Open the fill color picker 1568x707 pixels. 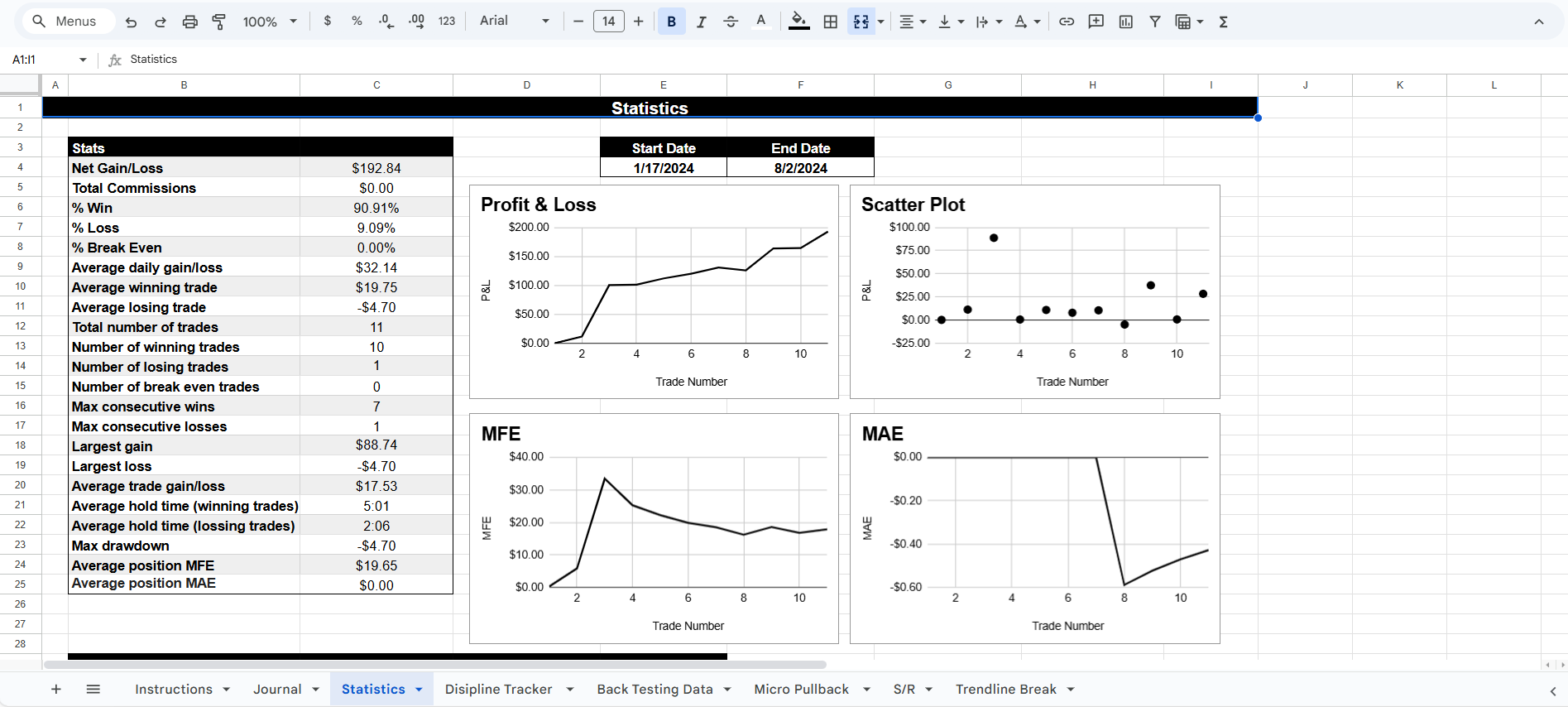pos(798,22)
